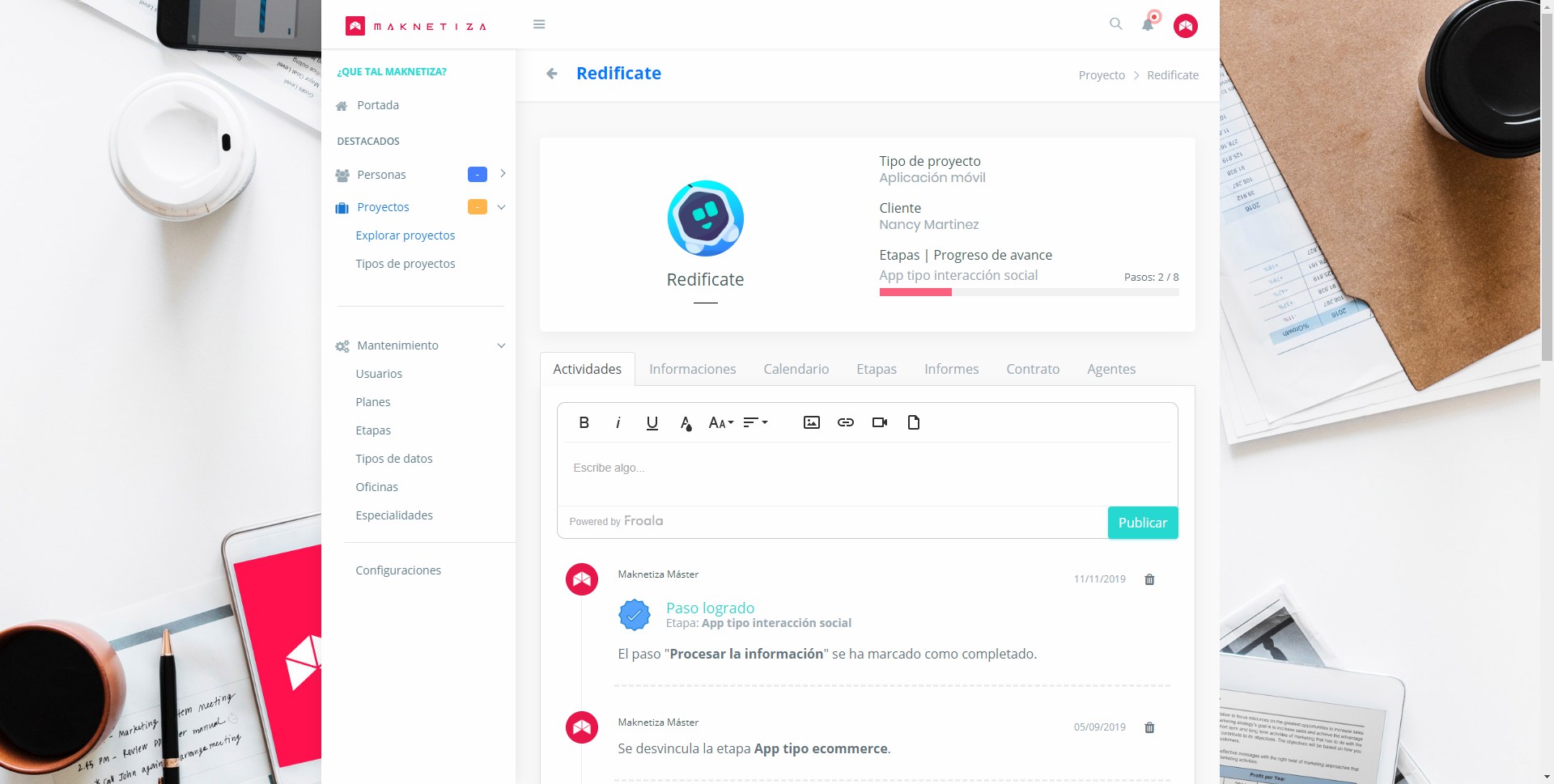This screenshot has width=1554, height=784.
Task: Open Tipos de datos link
Action: click(x=394, y=459)
